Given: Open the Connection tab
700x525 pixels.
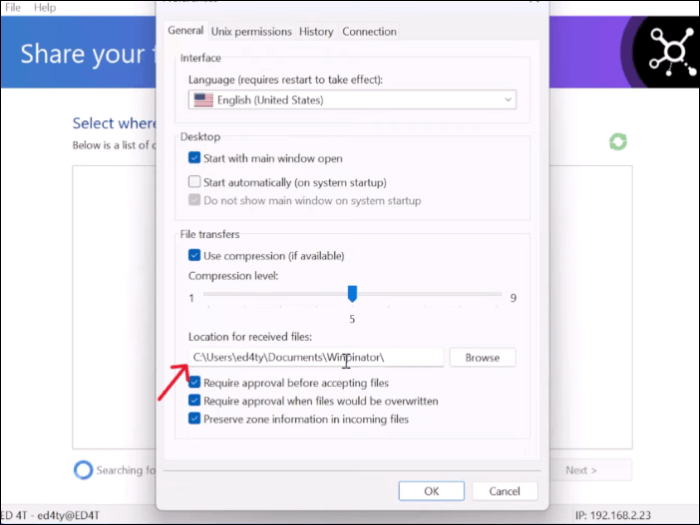Looking at the screenshot, I should click(x=369, y=32).
